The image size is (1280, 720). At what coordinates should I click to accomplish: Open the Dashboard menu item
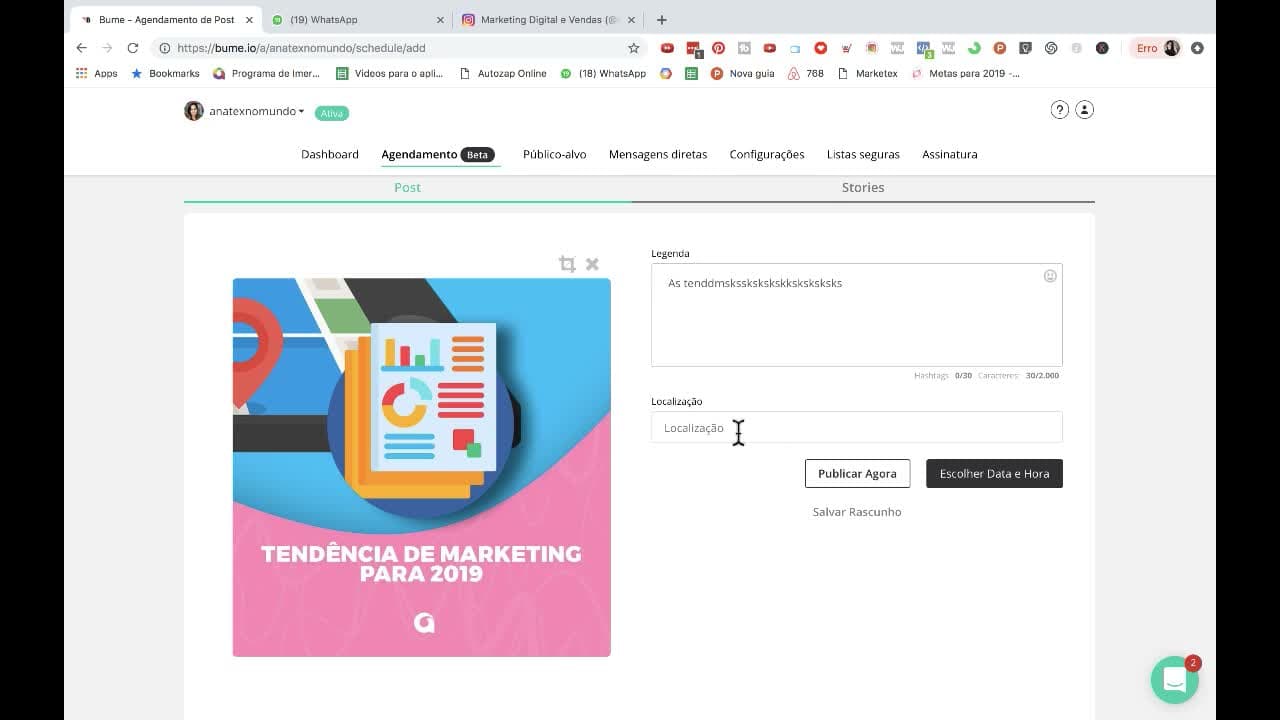[x=330, y=155]
